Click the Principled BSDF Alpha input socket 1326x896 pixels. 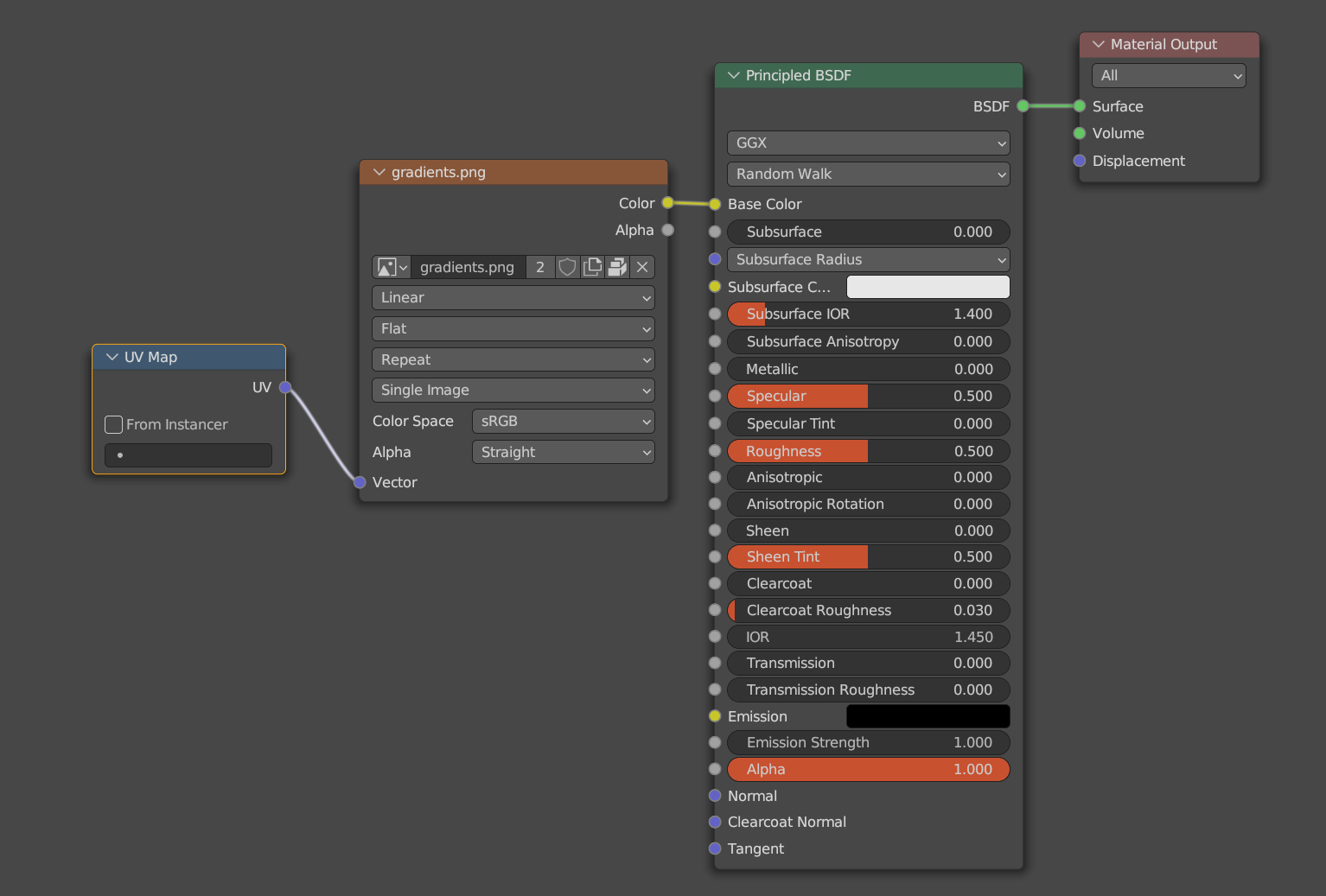coord(715,769)
